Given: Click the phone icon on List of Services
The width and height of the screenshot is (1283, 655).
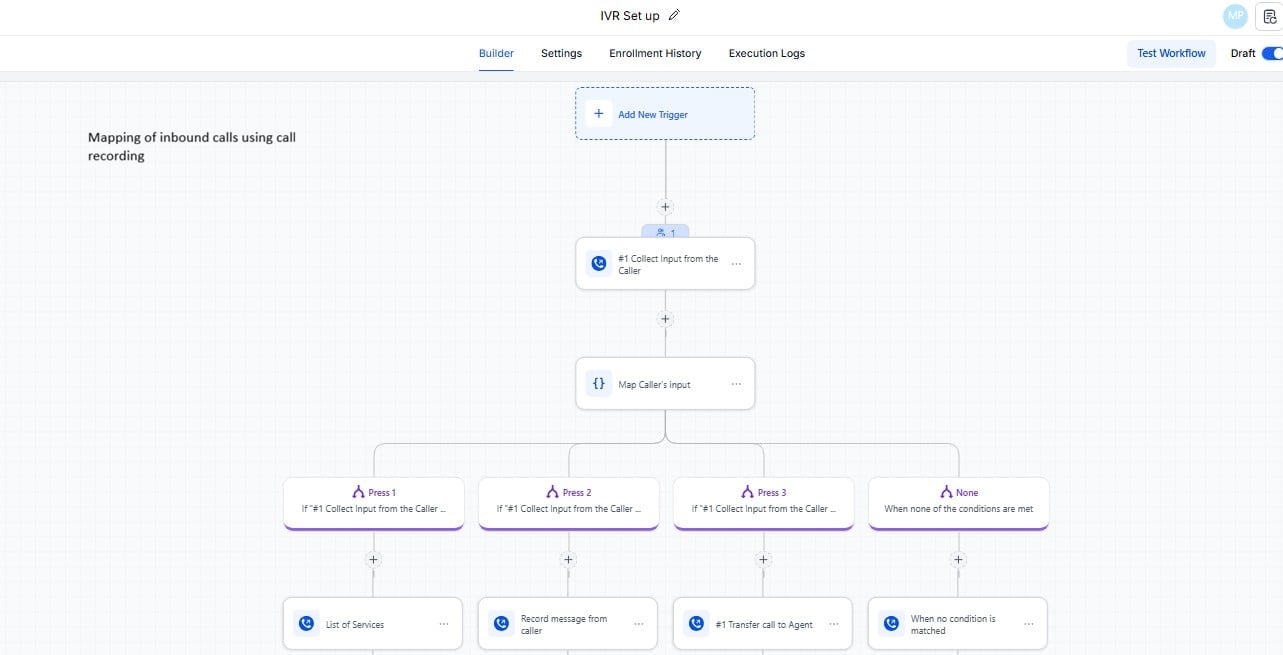Looking at the screenshot, I should (305, 622).
